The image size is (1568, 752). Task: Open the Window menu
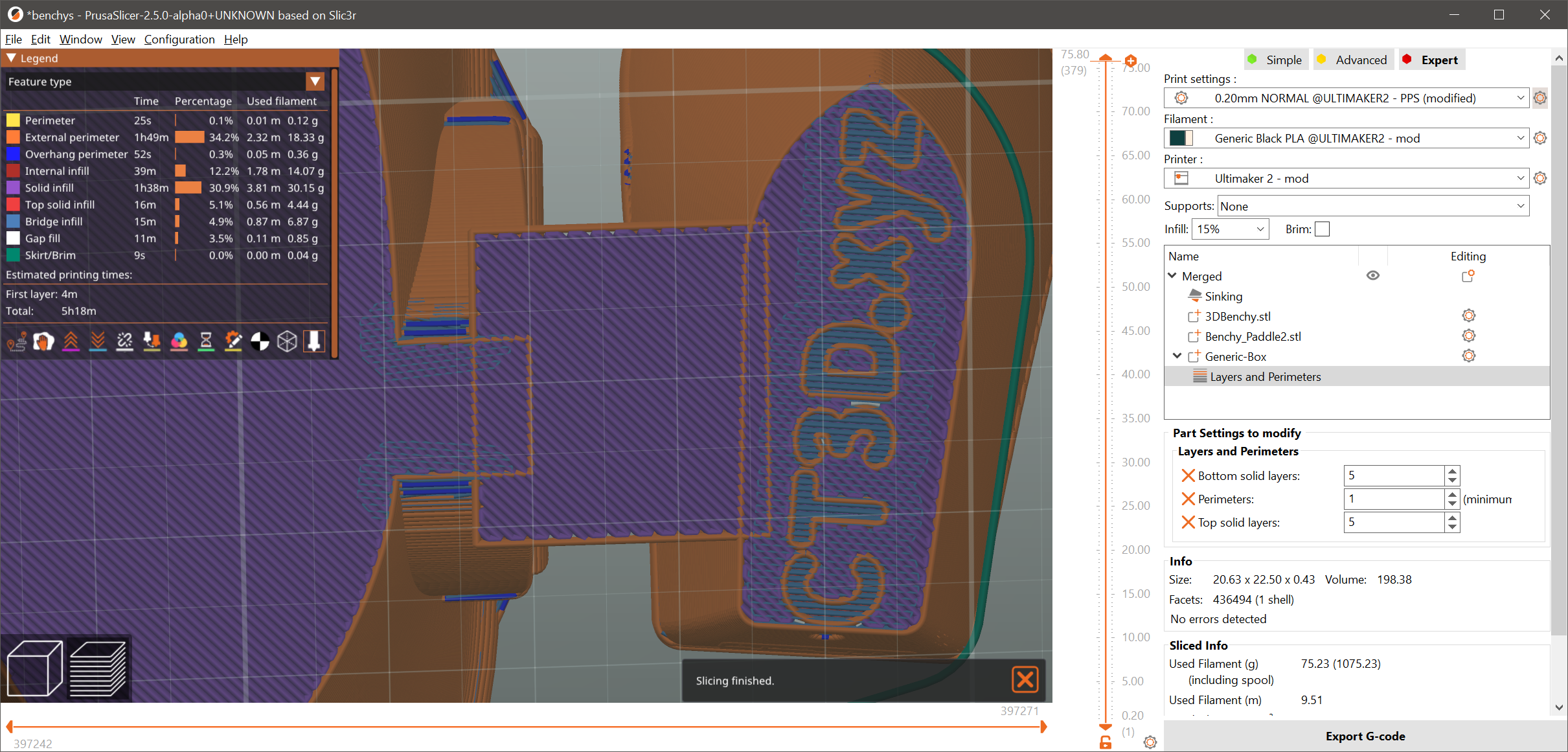point(80,40)
